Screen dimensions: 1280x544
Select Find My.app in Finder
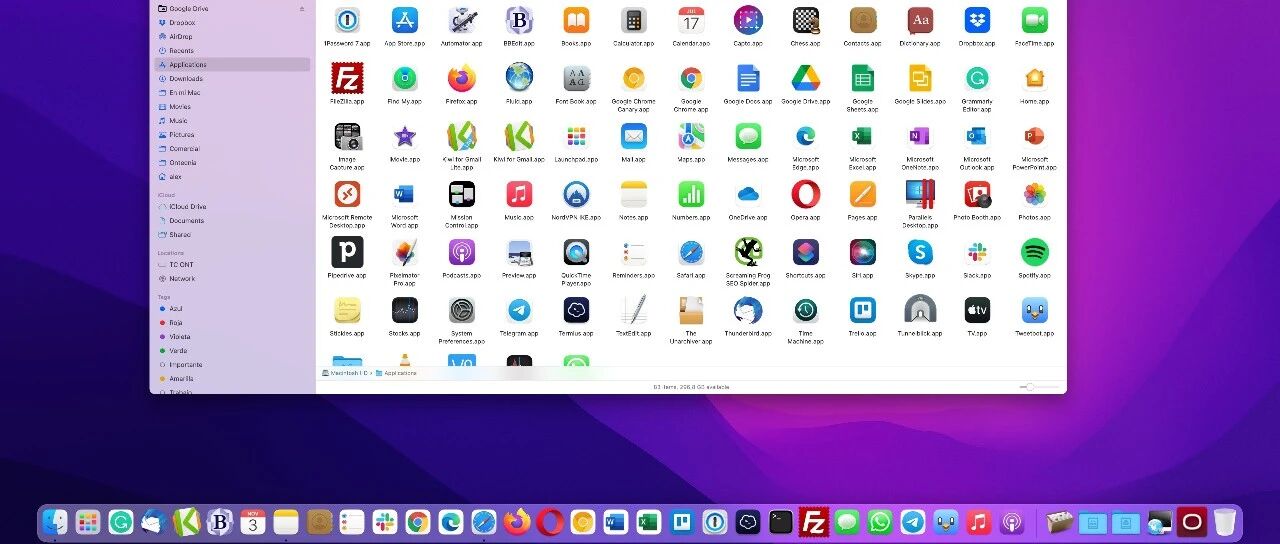(x=405, y=78)
